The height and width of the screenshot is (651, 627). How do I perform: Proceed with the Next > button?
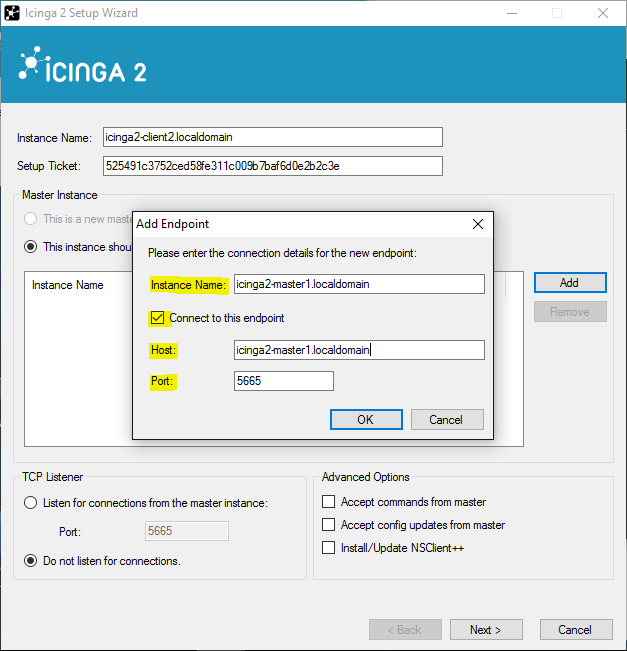tap(486, 630)
